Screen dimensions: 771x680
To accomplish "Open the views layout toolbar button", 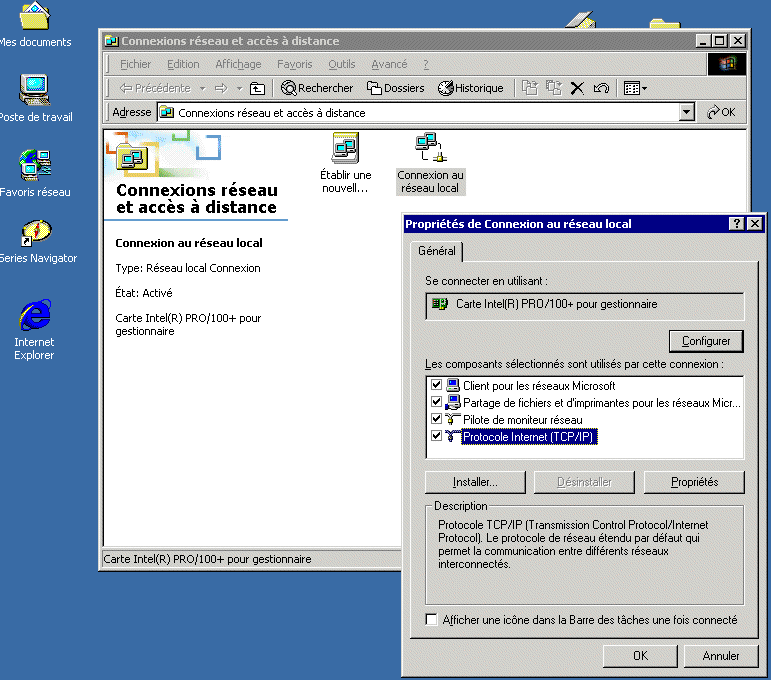I will [635, 89].
